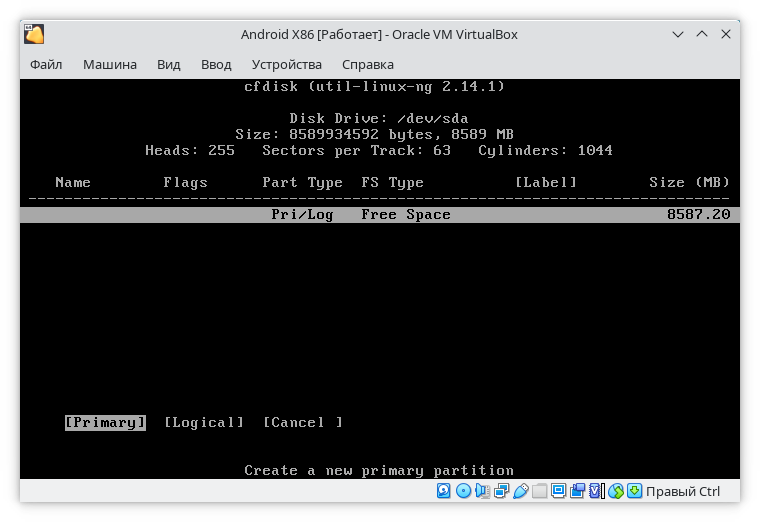The height and width of the screenshot is (522, 760).
Task: Click the display settings indicator icon
Action: (x=558, y=491)
